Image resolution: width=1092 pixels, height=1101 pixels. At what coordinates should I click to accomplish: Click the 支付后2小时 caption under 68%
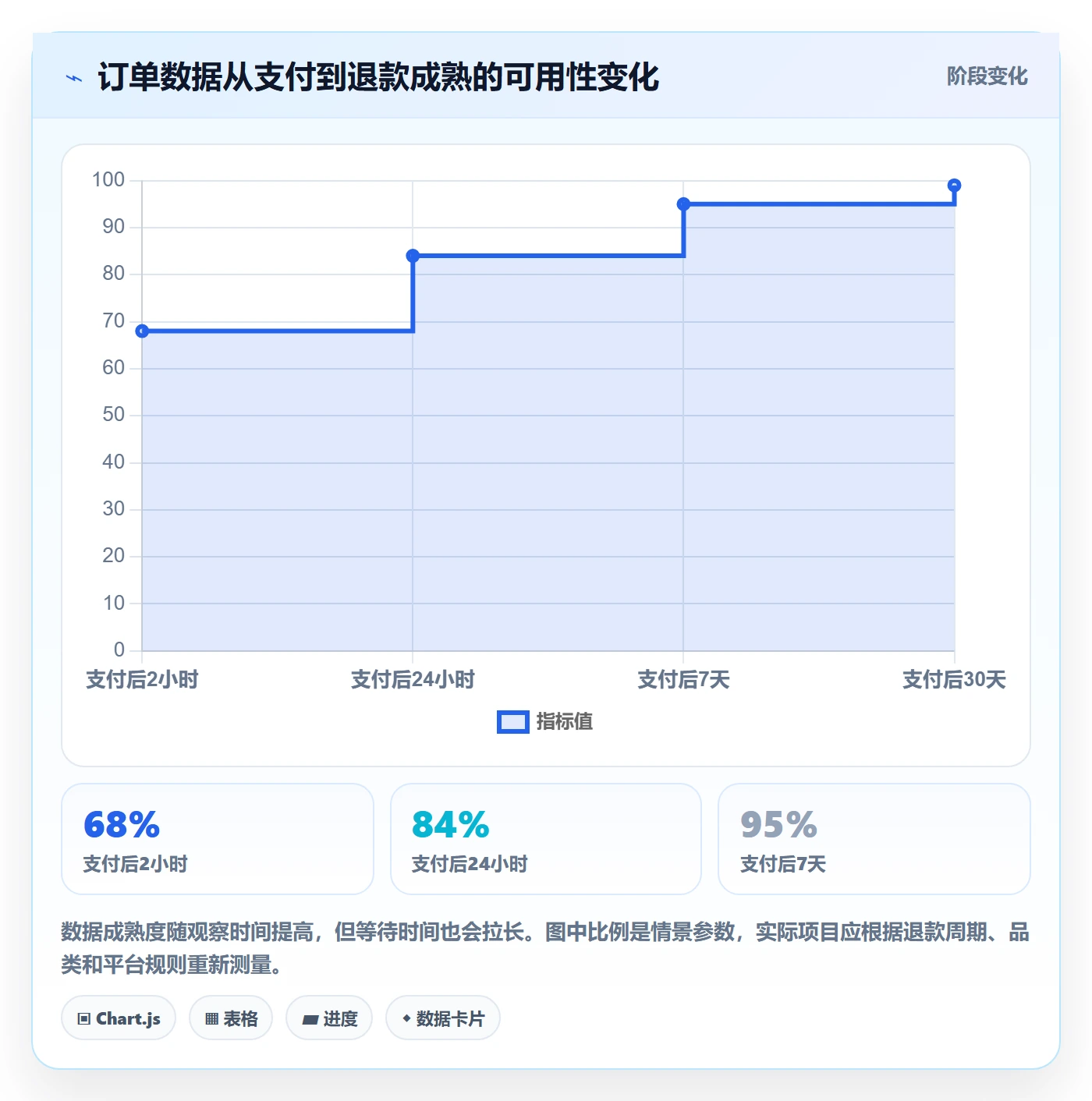[x=136, y=864]
